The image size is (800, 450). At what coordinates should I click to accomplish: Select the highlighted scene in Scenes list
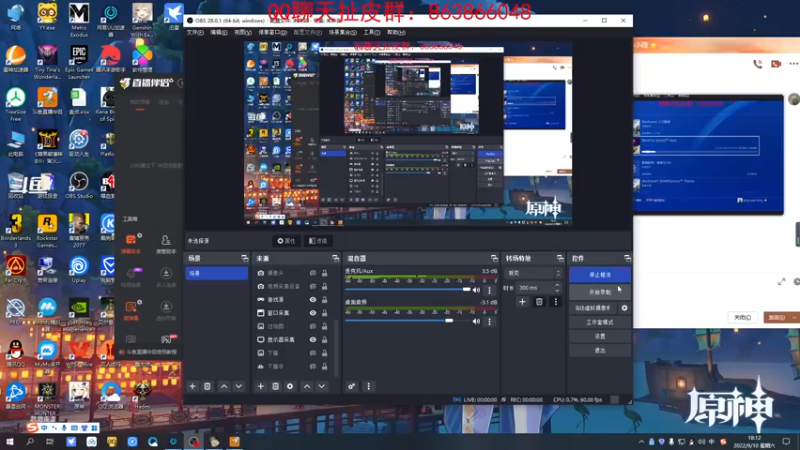(216, 273)
